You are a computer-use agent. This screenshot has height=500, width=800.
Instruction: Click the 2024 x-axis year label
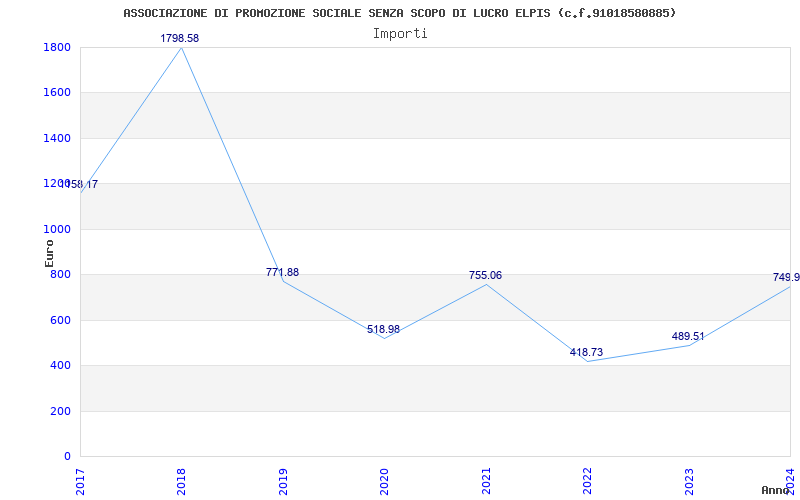coord(790,482)
